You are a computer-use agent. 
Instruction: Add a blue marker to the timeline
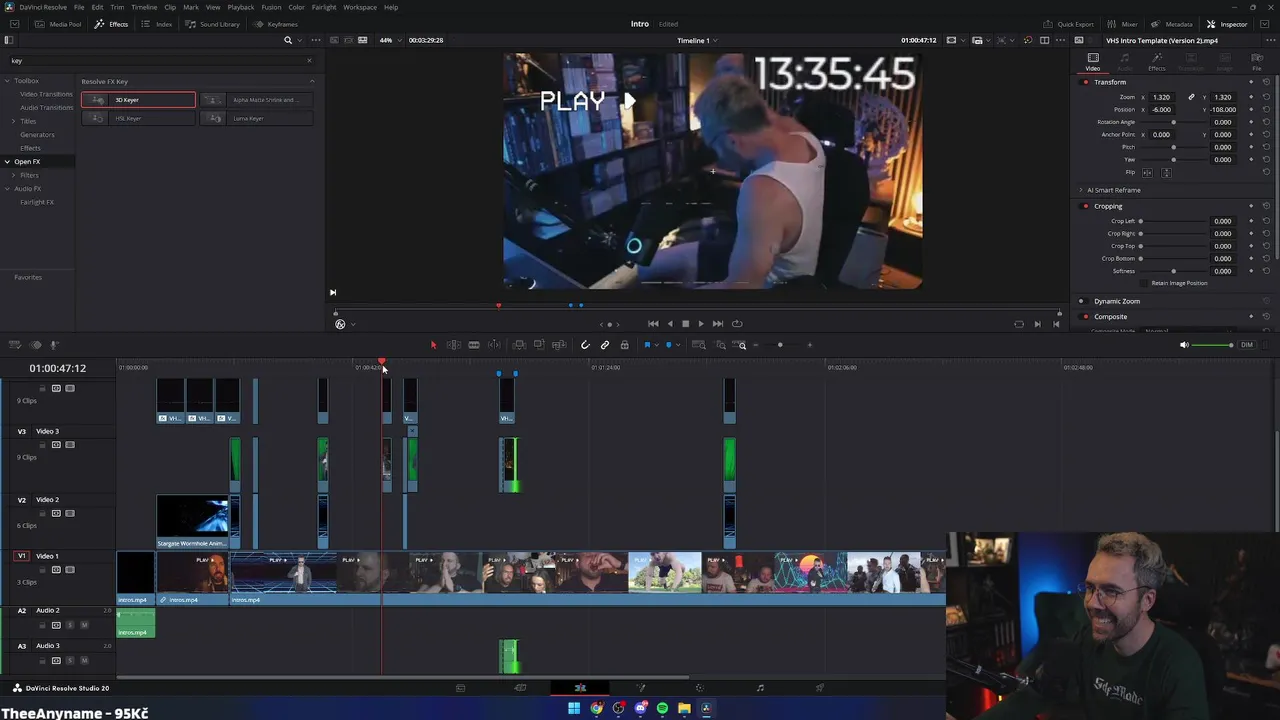[668, 345]
